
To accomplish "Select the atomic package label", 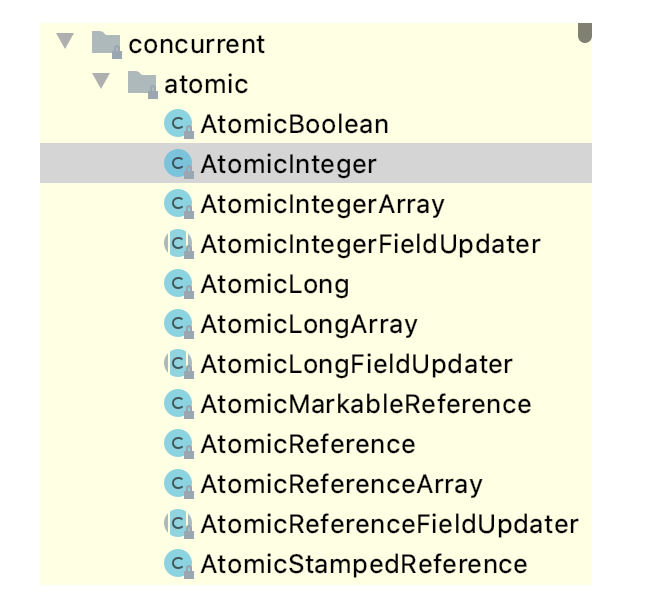I will click(x=206, y=84).
